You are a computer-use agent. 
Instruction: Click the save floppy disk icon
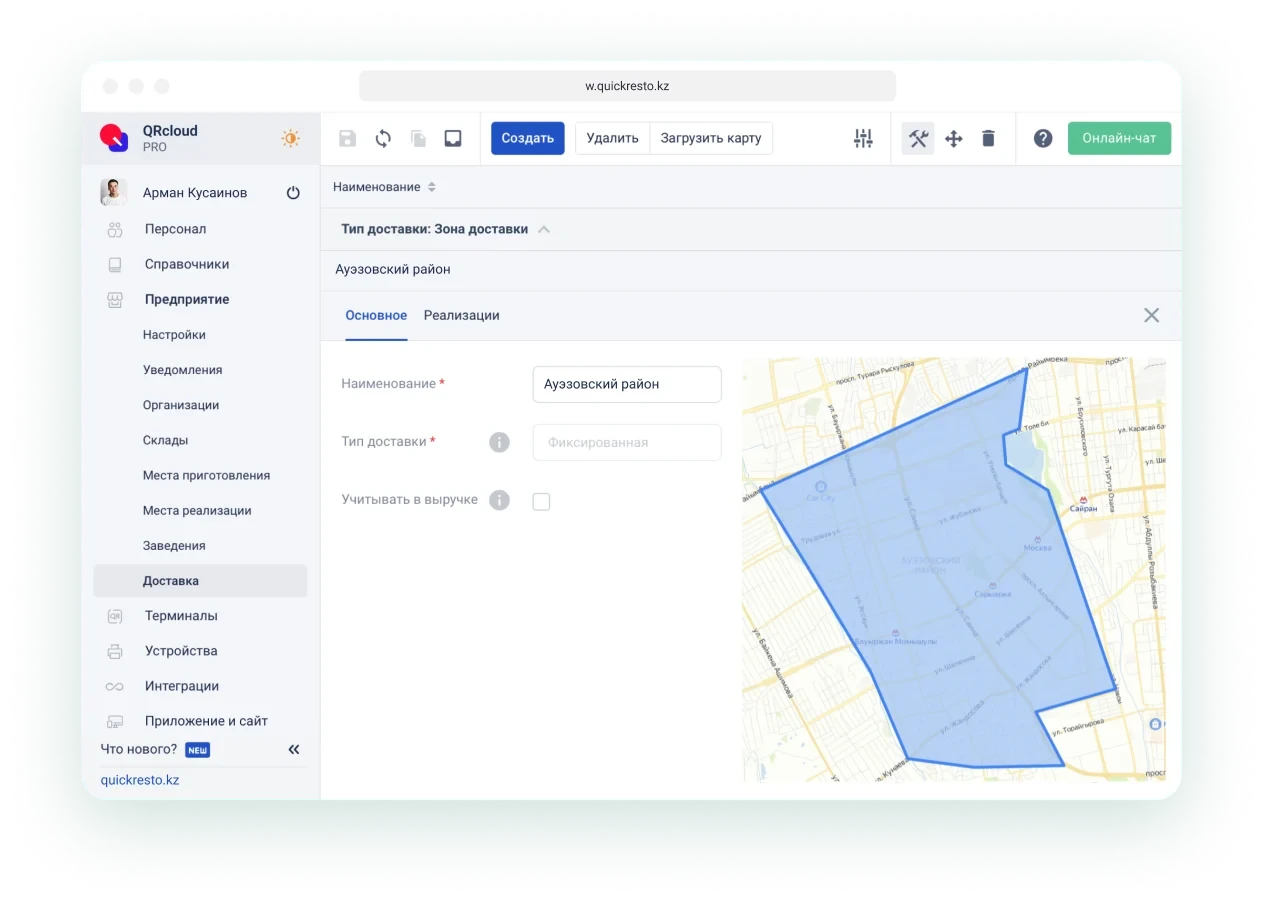pyautogui.click(x=347, y=139)
